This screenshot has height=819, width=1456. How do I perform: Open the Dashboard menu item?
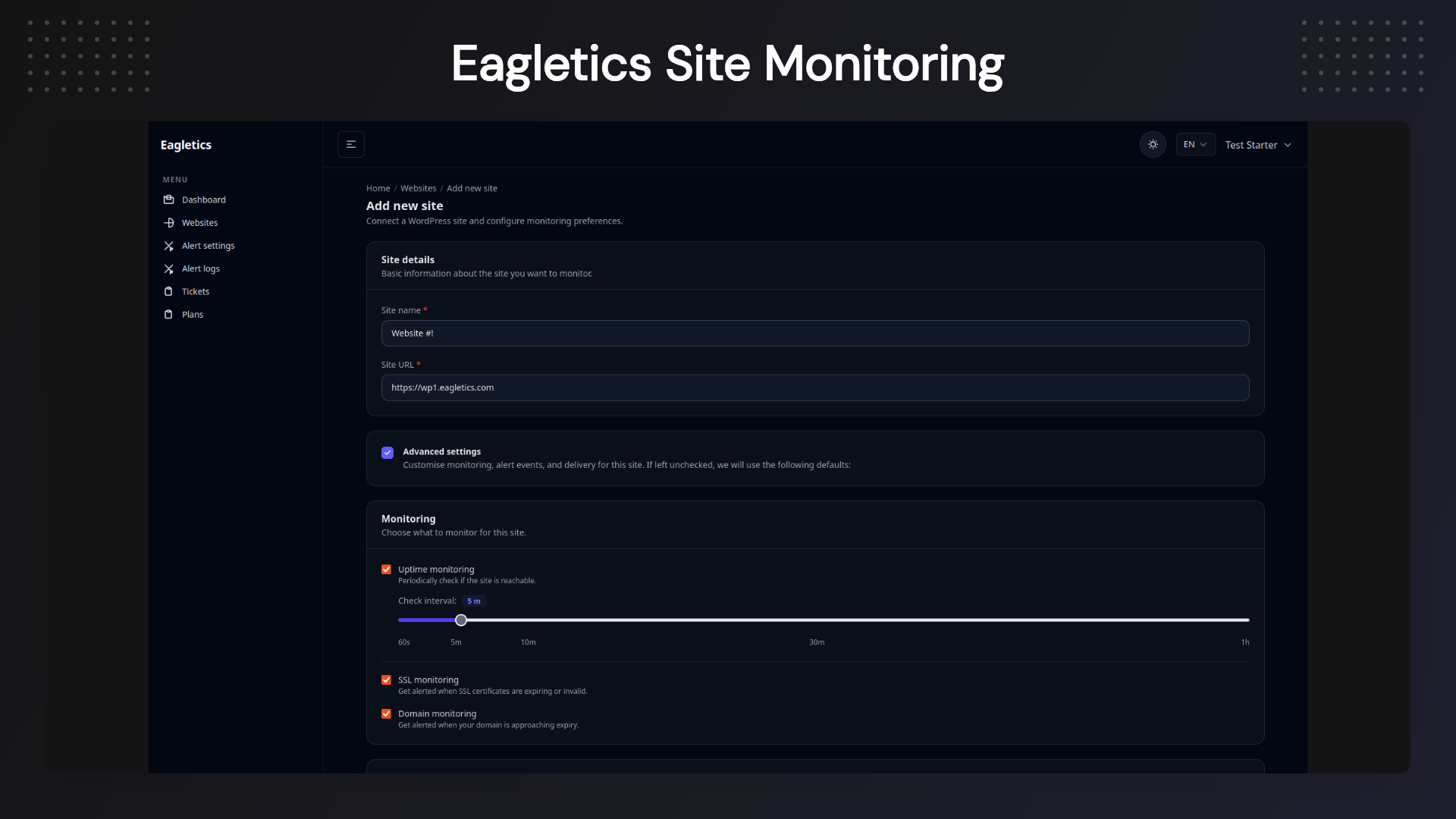pos(204,199)
